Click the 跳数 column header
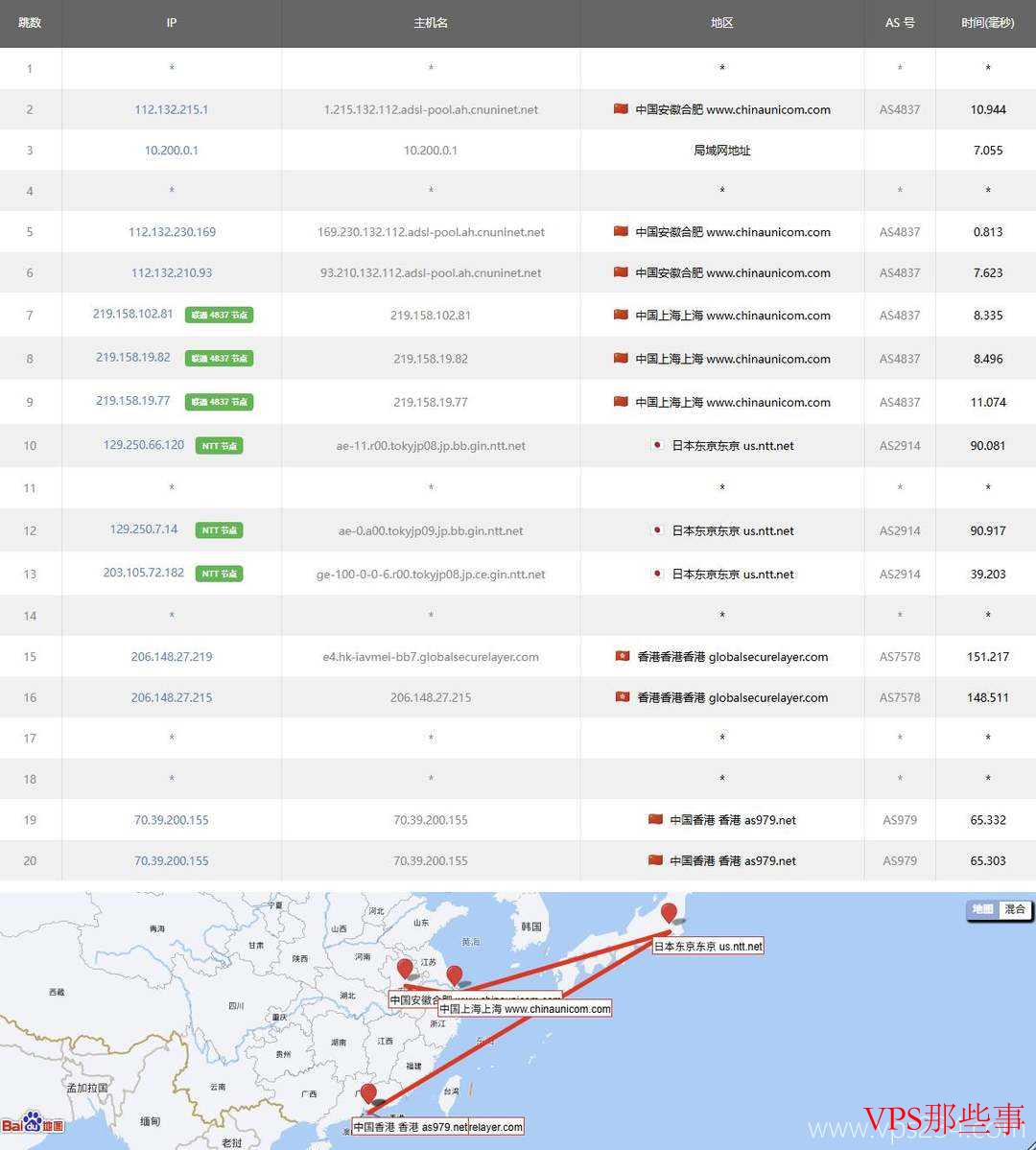Screen dimensions: 1036x1150 [30, 23]
